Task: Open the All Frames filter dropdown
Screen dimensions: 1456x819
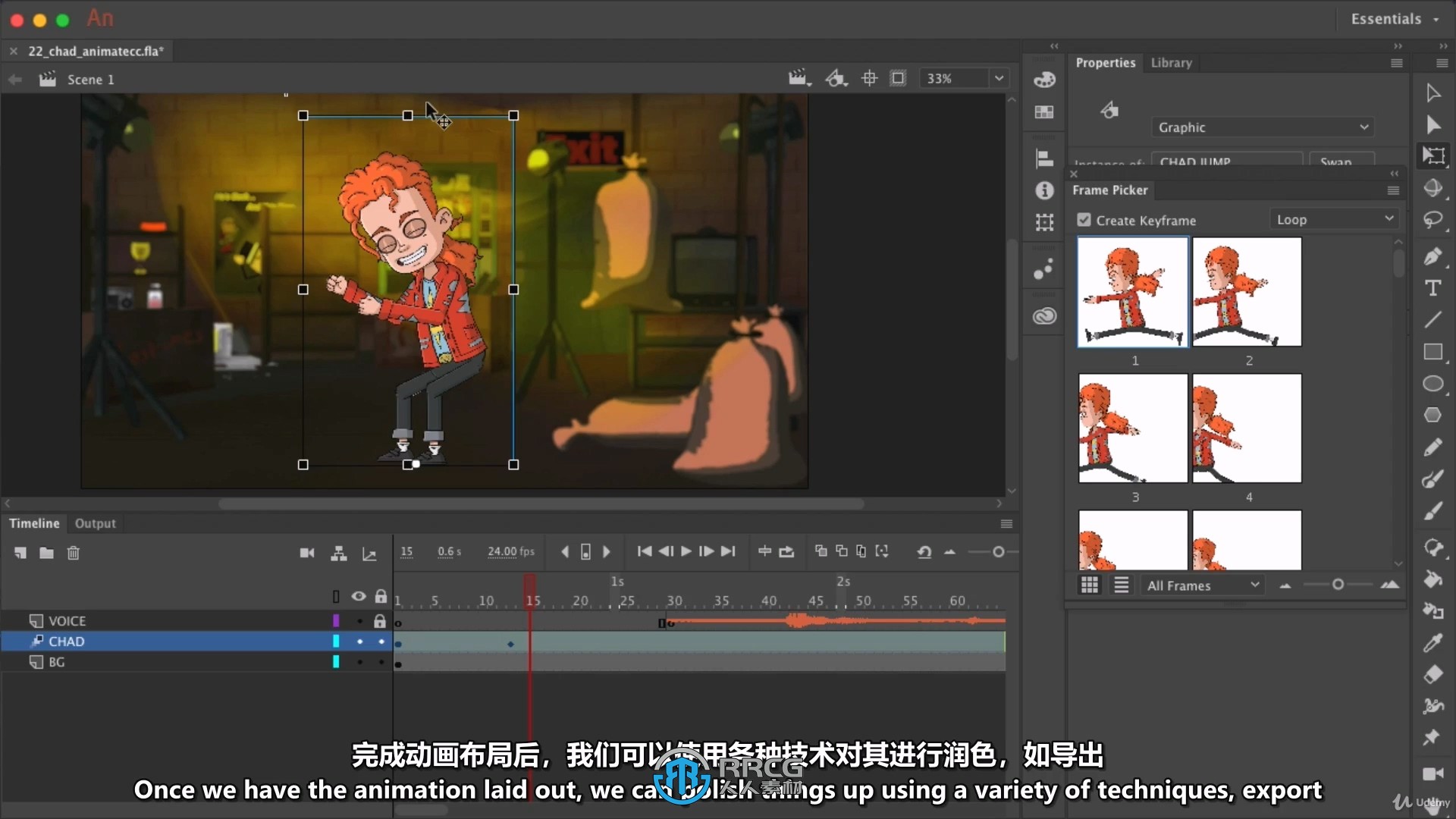Action: [x=1202, y=585]
